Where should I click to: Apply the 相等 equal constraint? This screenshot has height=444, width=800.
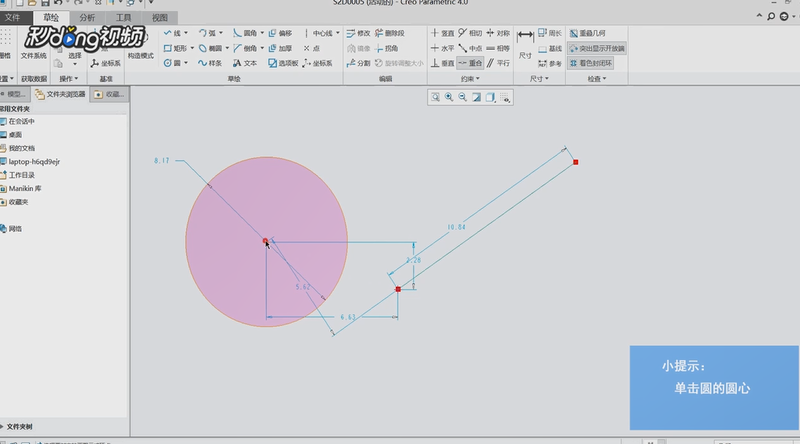(498, 48)
